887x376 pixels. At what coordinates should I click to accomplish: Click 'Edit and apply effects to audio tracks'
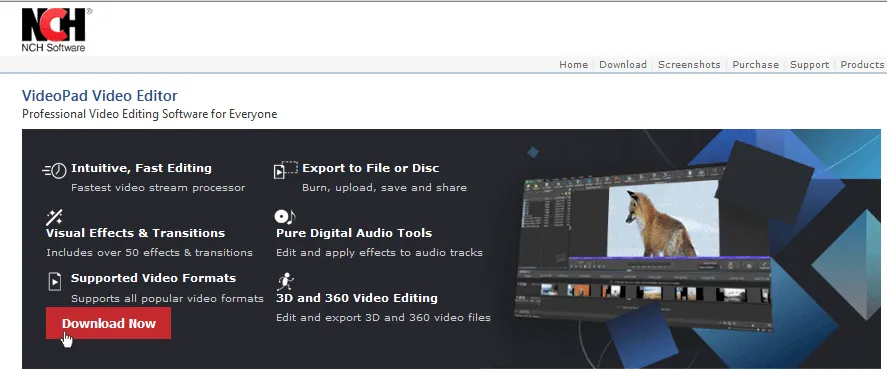(380, 253)
